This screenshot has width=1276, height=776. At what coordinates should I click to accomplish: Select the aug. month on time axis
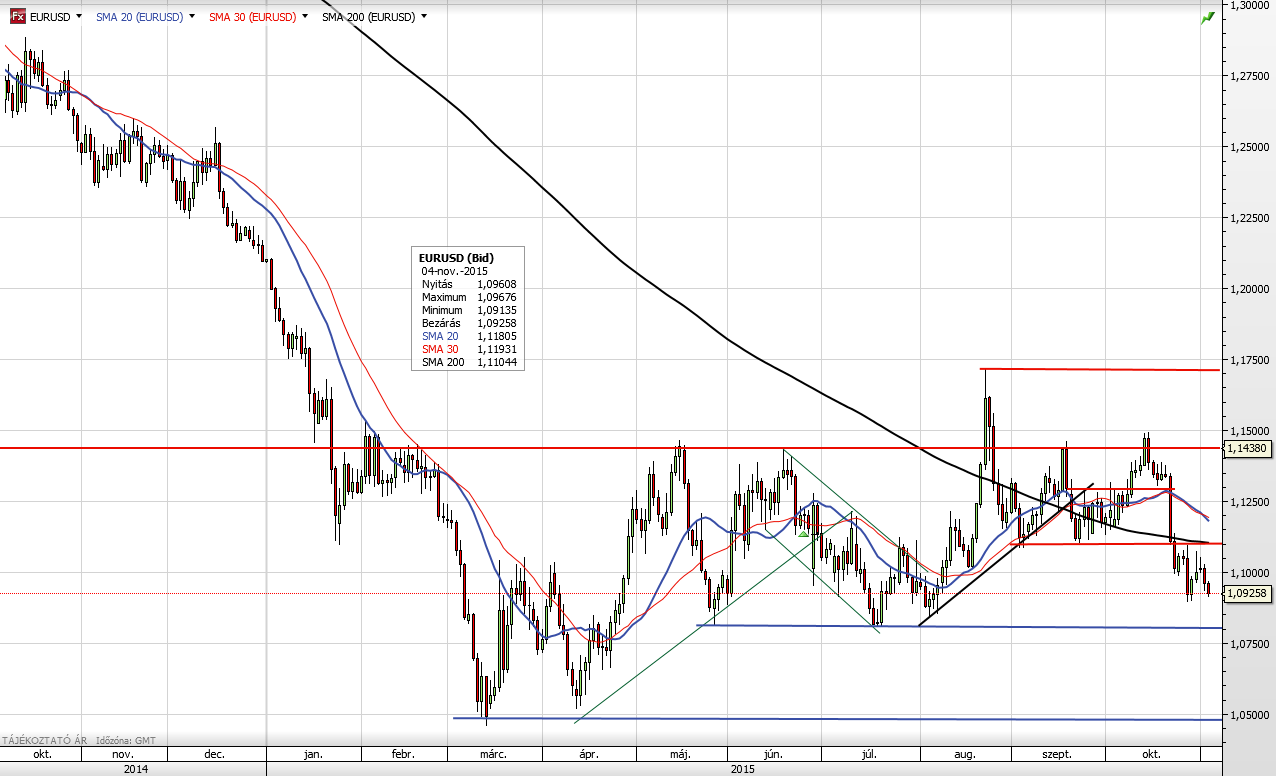pos(964,754)
